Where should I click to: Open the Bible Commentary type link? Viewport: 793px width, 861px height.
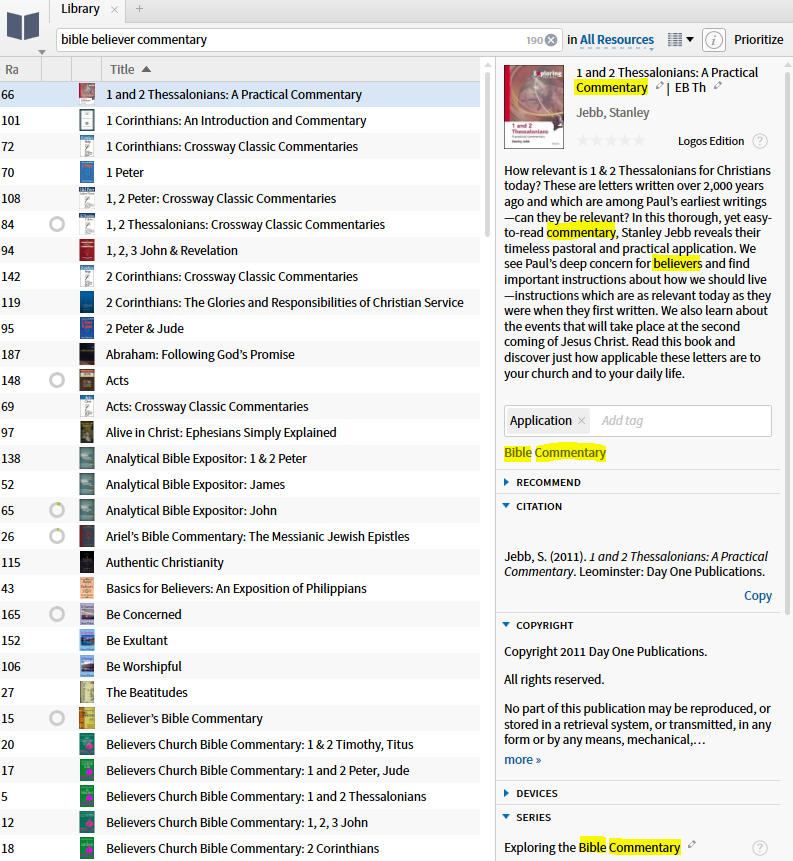(x=555, y=452)
